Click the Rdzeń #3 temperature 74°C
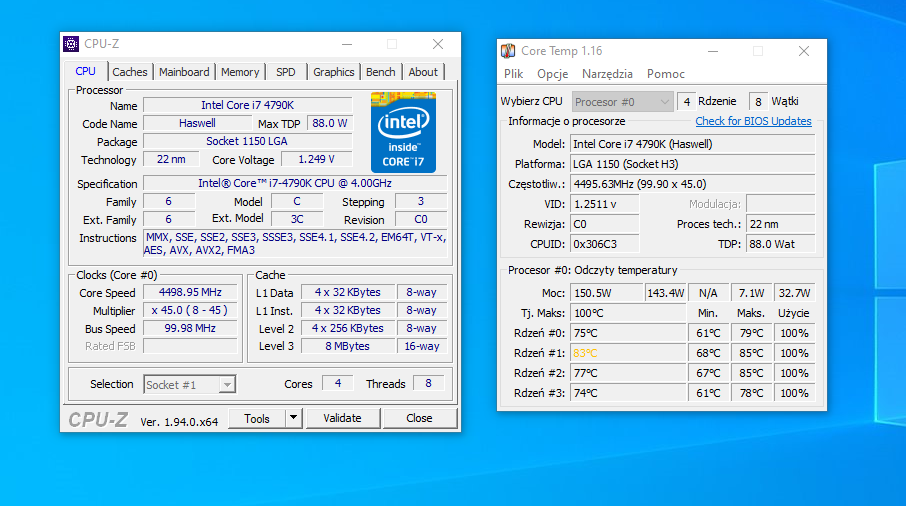Image resolution: width=906 pixels, height=506 pixels. [x=627, y=393]
